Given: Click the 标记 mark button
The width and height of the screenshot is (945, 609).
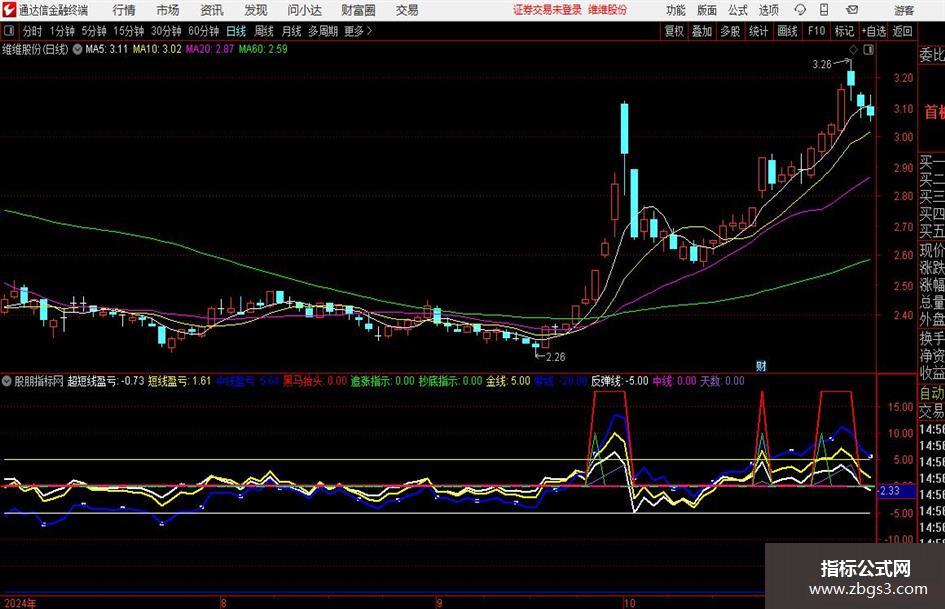Looking at the screenshot, I should 844,31.
